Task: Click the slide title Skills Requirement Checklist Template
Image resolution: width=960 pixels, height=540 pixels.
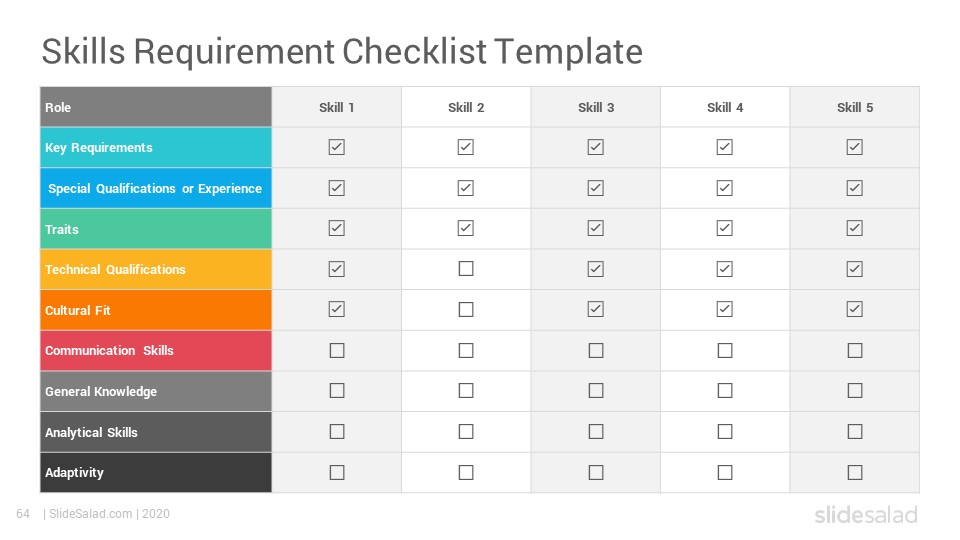Action: point(342,51)
